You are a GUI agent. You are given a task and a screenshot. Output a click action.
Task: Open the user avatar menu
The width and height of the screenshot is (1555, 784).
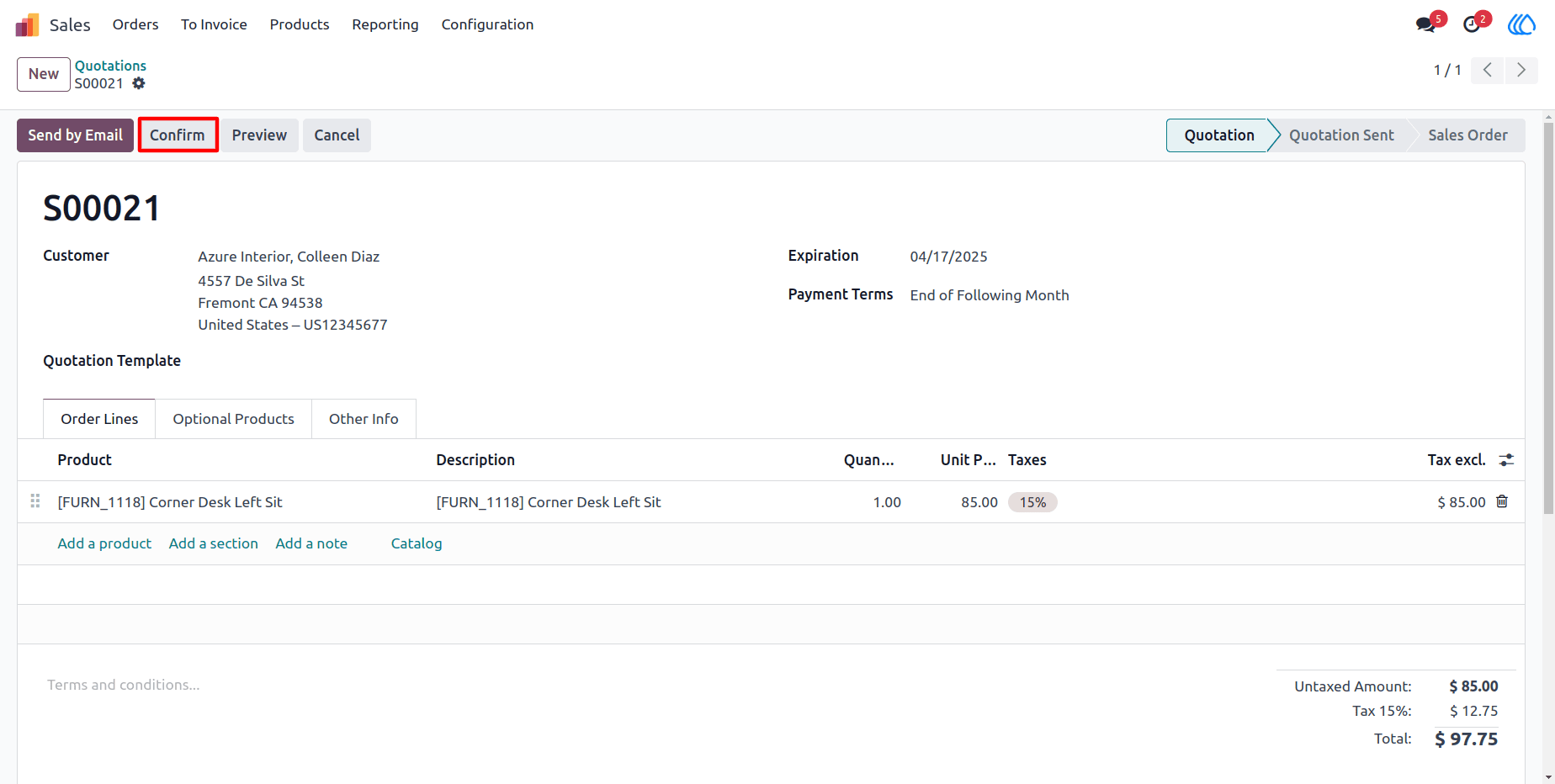(x=1521, y=24)
